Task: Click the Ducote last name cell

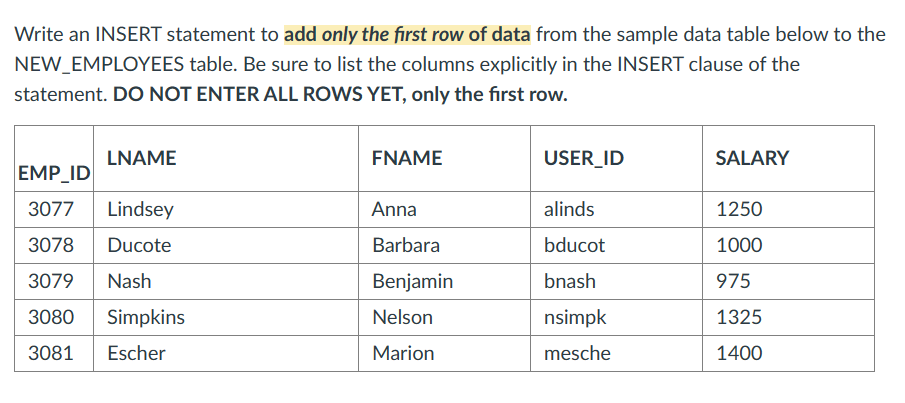Action: tap(226, 245)
